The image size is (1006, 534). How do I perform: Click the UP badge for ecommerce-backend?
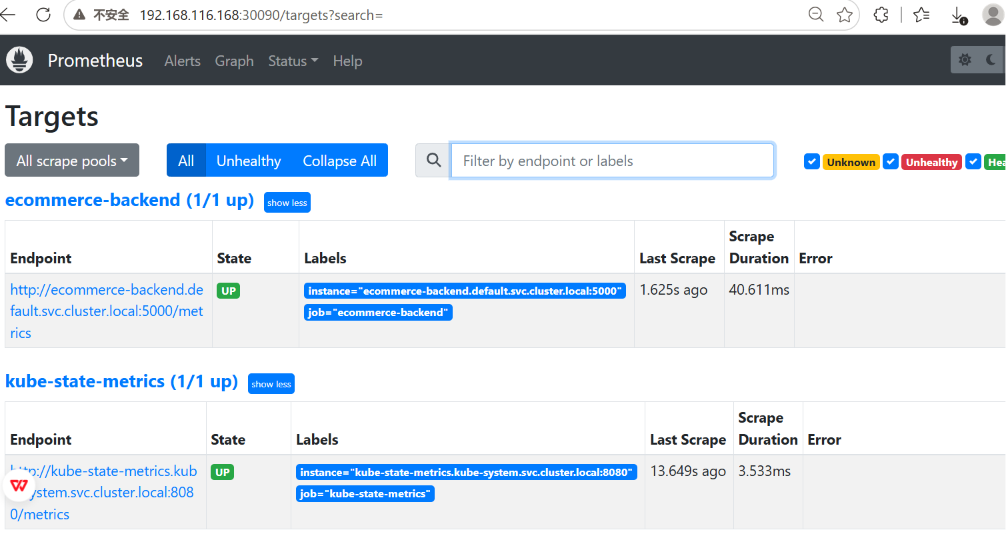(x=228, y=291)
